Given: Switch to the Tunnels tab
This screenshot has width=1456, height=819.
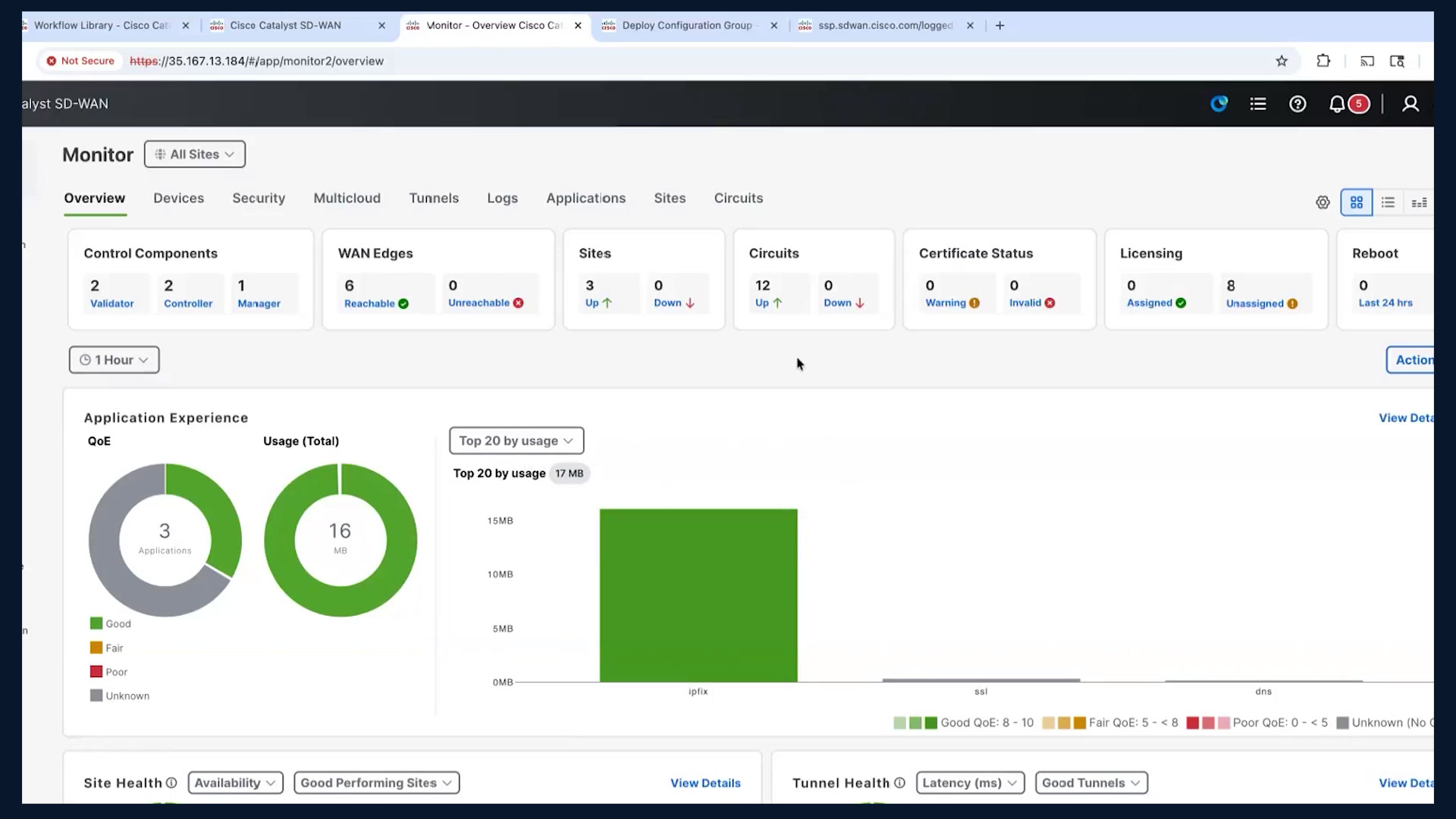Looking at the screenshot, I should point(434,198).
